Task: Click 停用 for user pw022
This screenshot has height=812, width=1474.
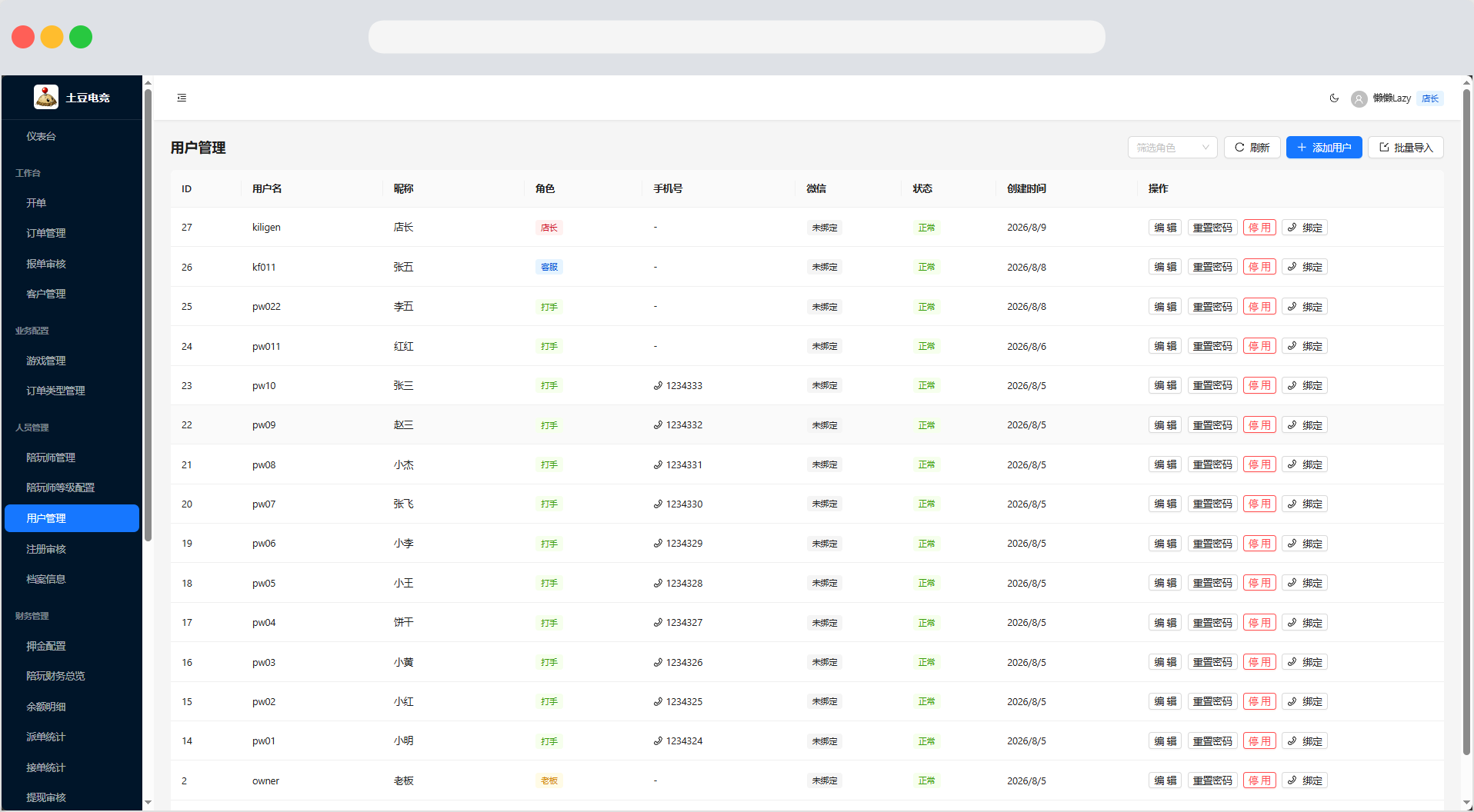Action: [1259, 307]
